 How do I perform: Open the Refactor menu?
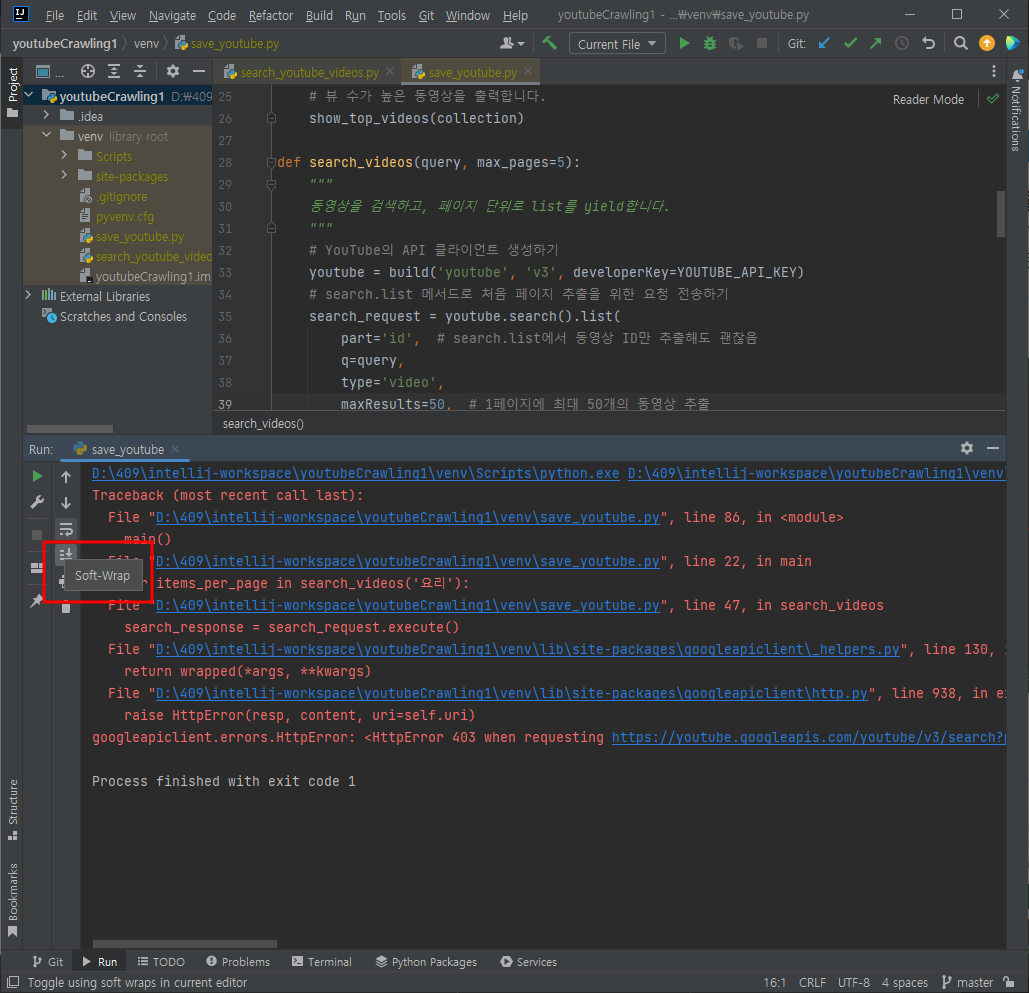pos(270,15)
